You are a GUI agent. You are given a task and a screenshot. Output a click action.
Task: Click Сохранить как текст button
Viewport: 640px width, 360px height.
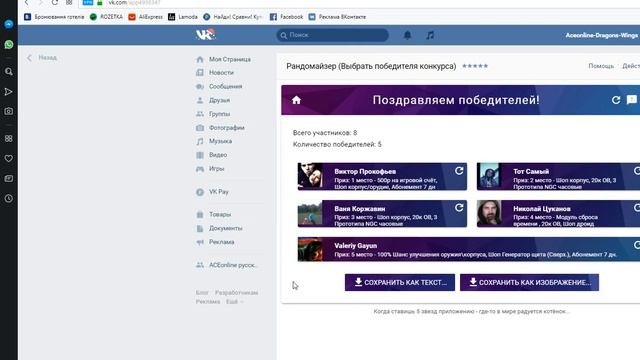[400, 282]
